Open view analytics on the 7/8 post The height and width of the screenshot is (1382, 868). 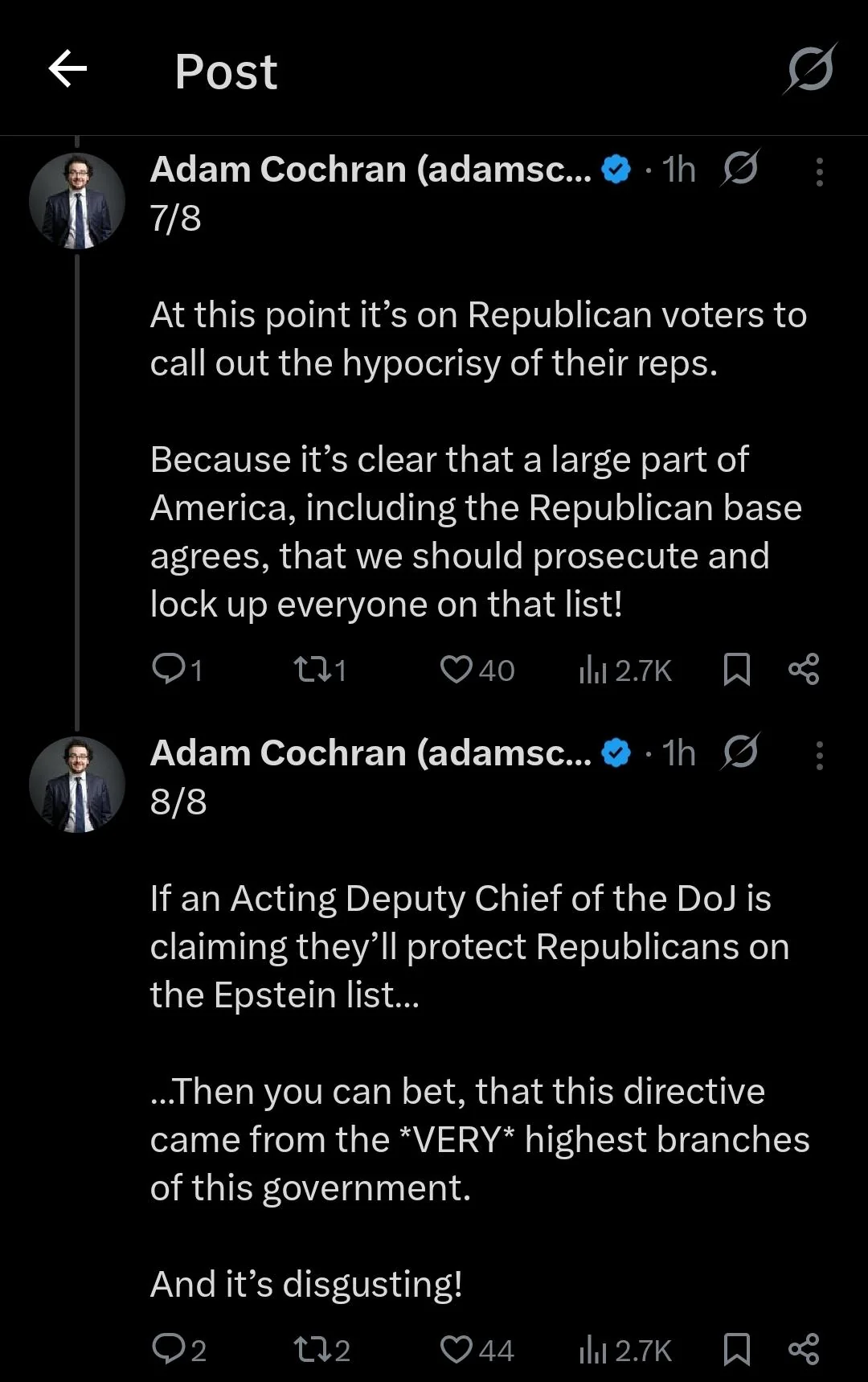point(593,669)
